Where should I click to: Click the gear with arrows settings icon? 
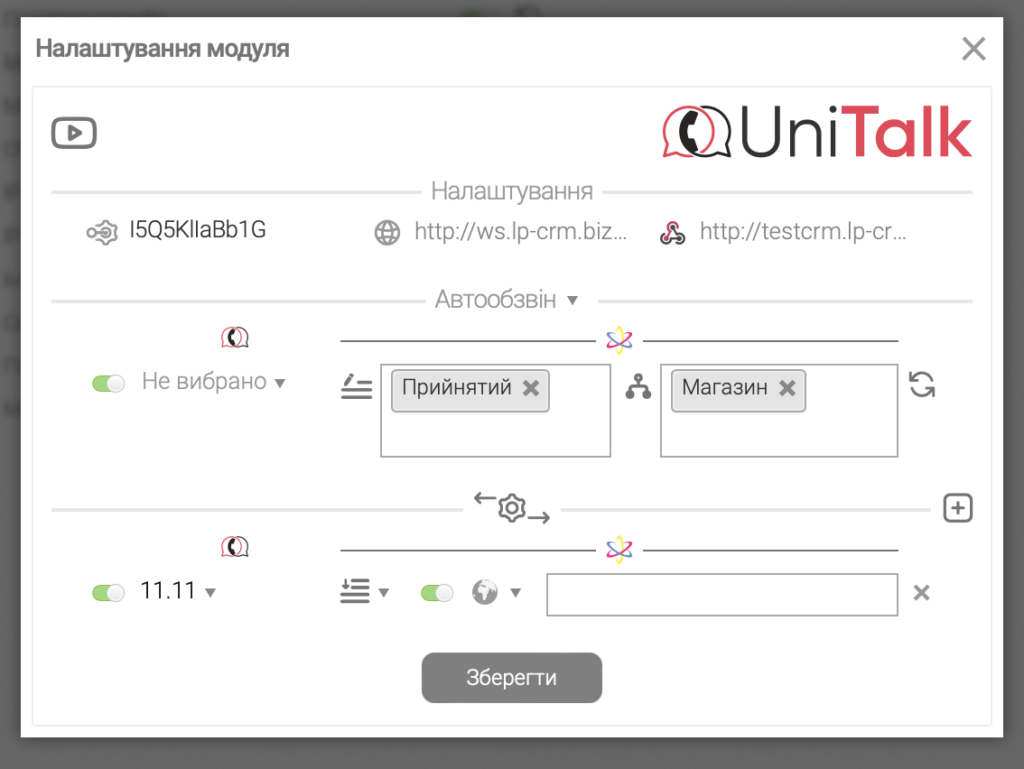click(512, 508)
